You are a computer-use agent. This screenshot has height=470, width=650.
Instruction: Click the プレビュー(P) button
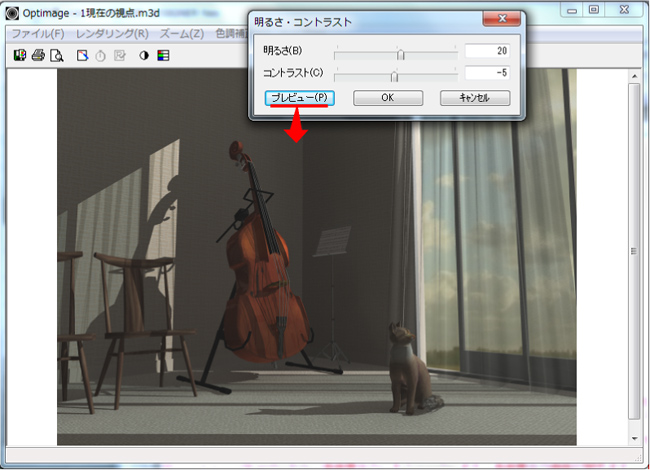tap(299, 98)
